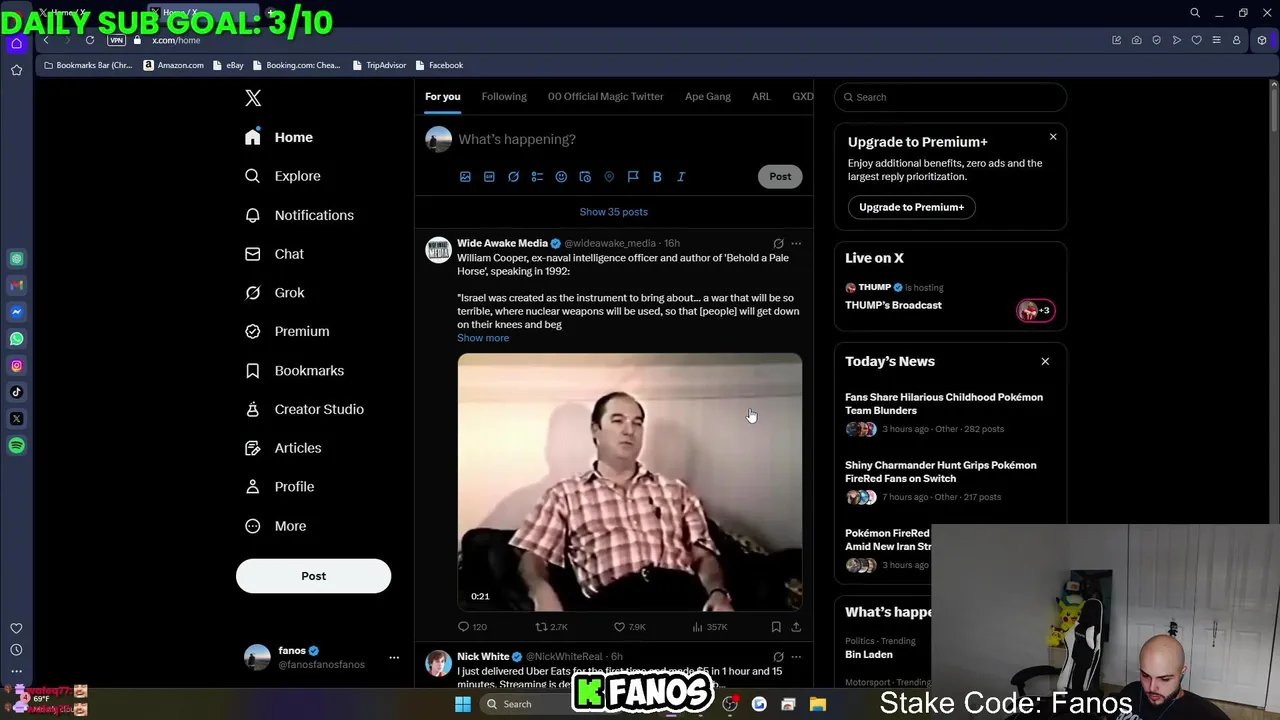The width and height of the screenshot is (1280, 720).
Task: Click Grok icon on Wide Awake Media post
Action: tap(778, 243)
